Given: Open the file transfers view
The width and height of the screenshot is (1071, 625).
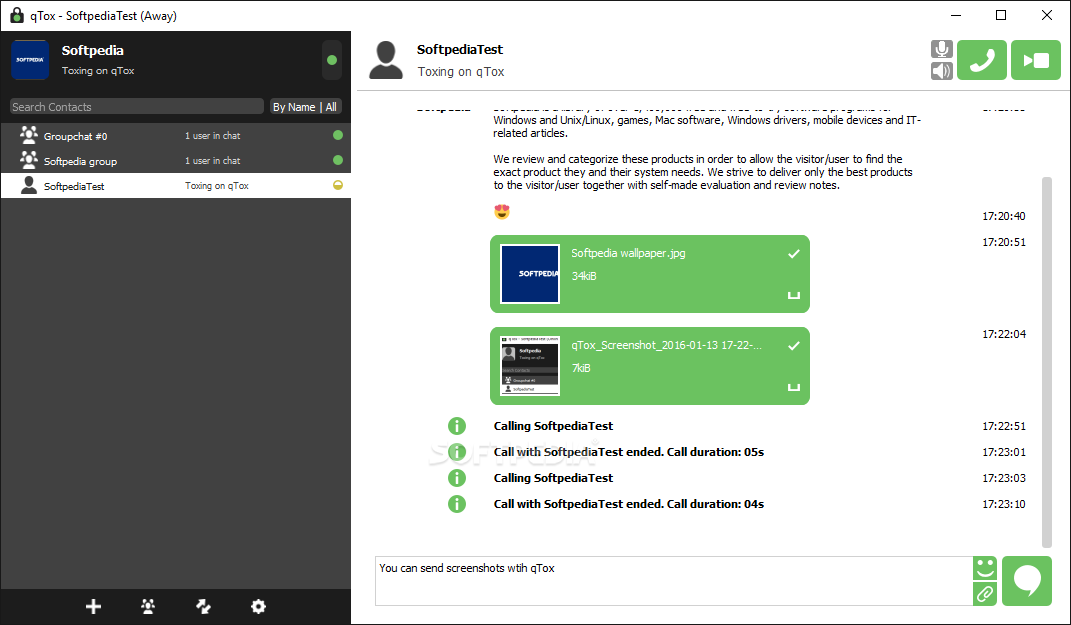Looking at the screenshot, I should pyautogui.click(x=203, y=607).
